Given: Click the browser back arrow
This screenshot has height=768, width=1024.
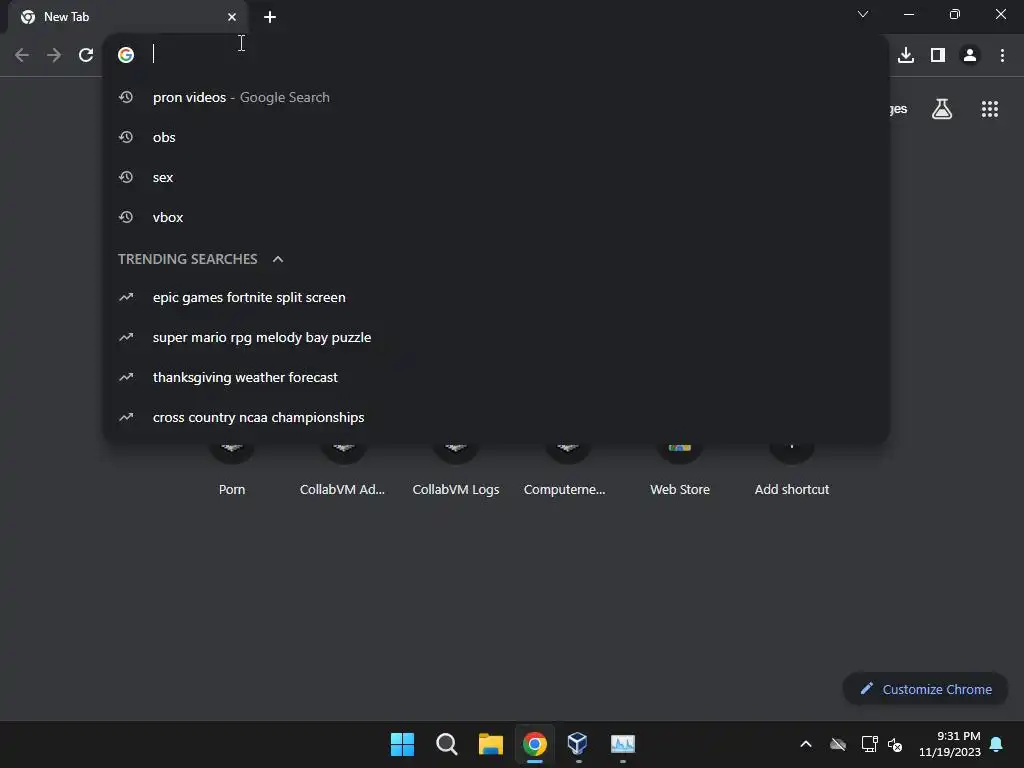Looking at the screenshot, I should 22,55.
